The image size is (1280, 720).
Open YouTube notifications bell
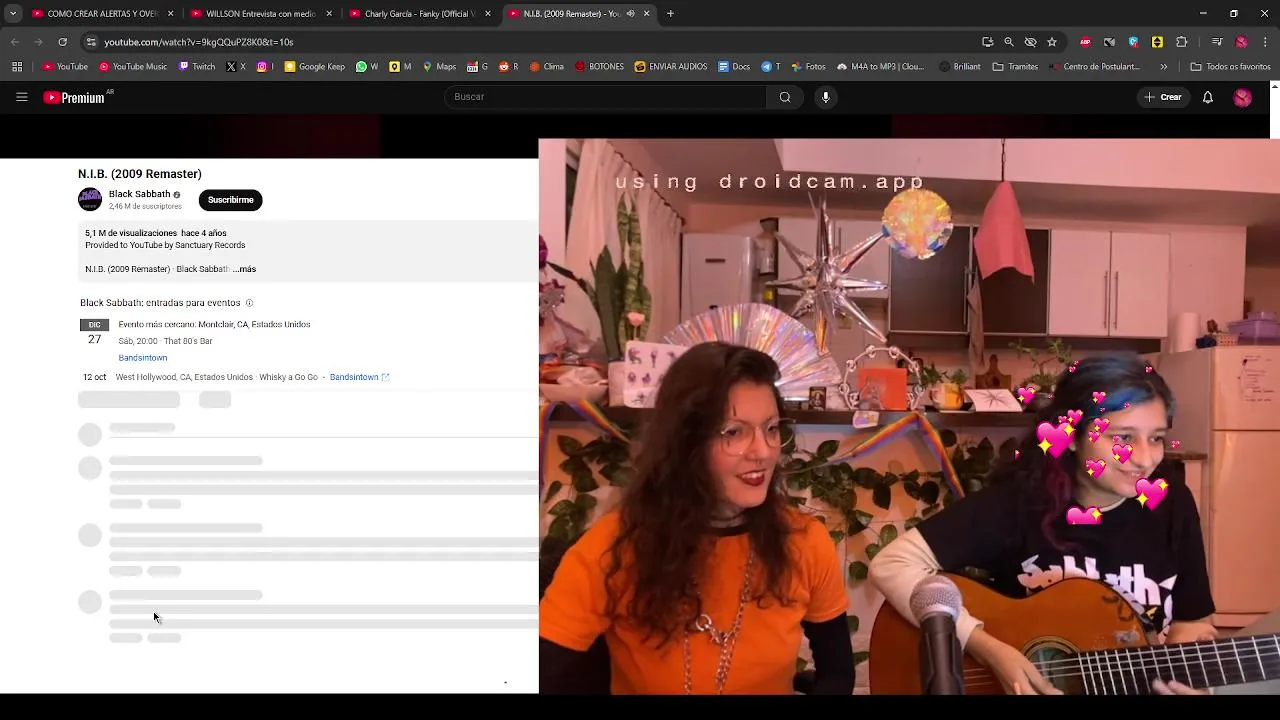[x=1207, y=97]
